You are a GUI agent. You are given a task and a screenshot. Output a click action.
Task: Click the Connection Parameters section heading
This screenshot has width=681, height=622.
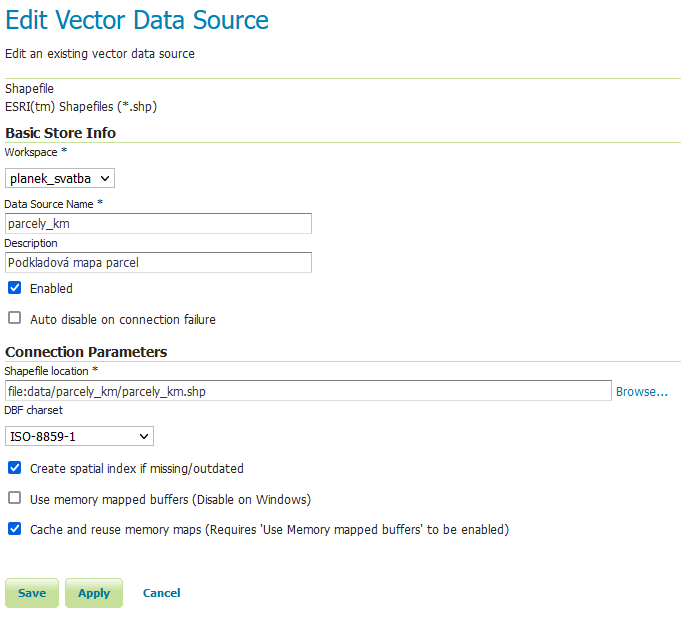click(86, 352)
